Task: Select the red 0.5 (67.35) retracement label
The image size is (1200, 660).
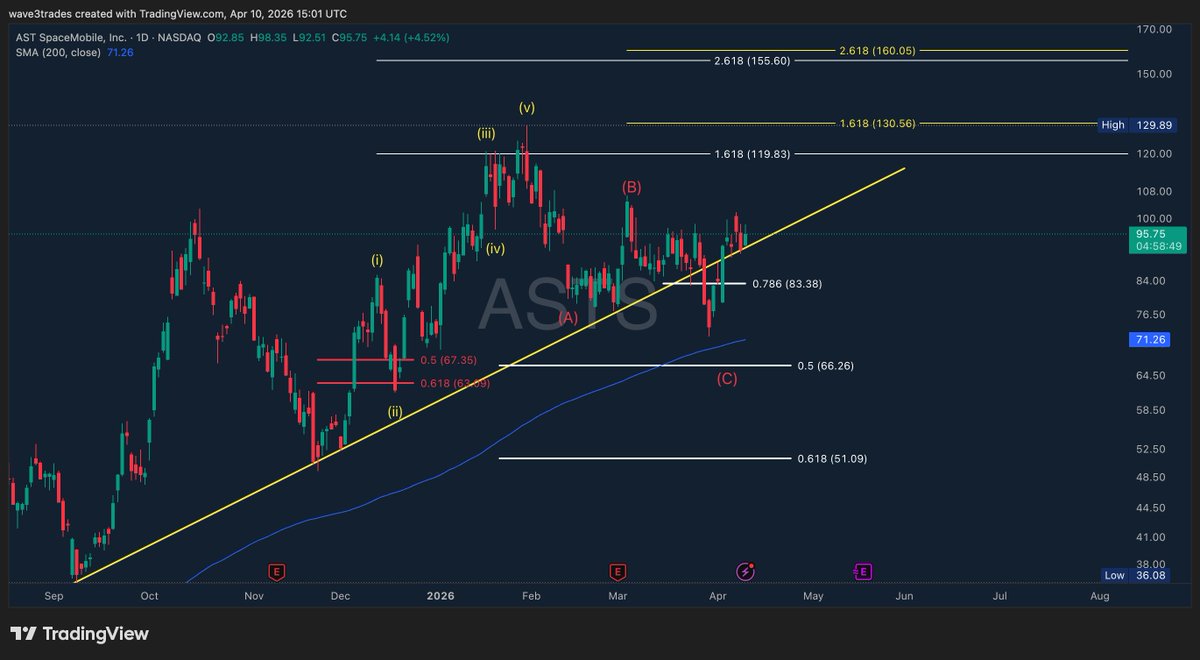Action: coord(447,360)
